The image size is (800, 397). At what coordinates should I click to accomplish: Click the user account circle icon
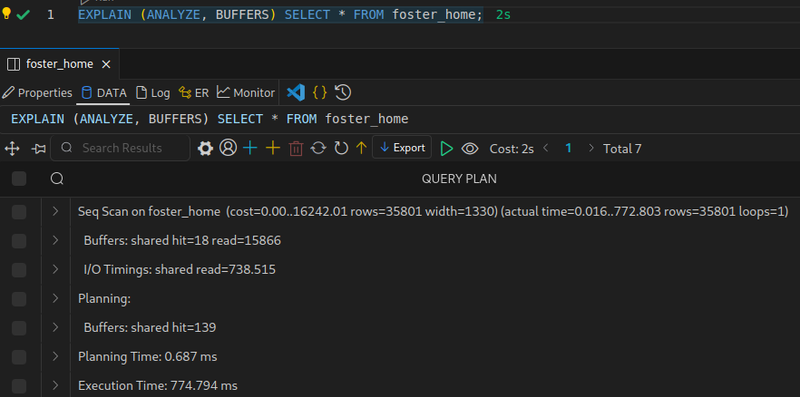(x=228, y=148)
